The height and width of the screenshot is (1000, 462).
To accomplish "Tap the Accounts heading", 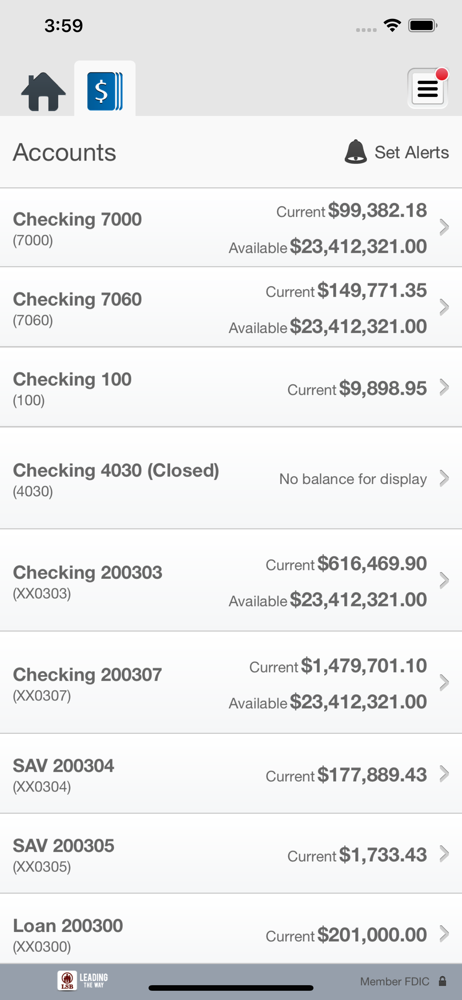I will click(x=64, y=152).
